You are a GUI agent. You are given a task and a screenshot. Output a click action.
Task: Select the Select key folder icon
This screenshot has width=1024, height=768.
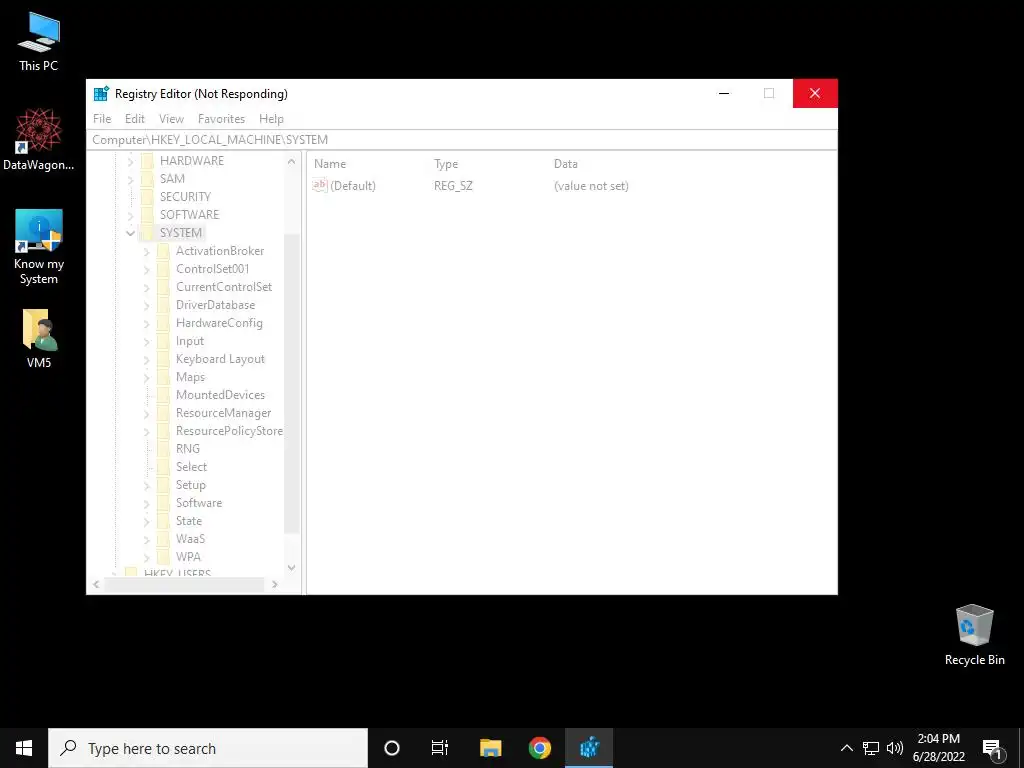[163, 467]
